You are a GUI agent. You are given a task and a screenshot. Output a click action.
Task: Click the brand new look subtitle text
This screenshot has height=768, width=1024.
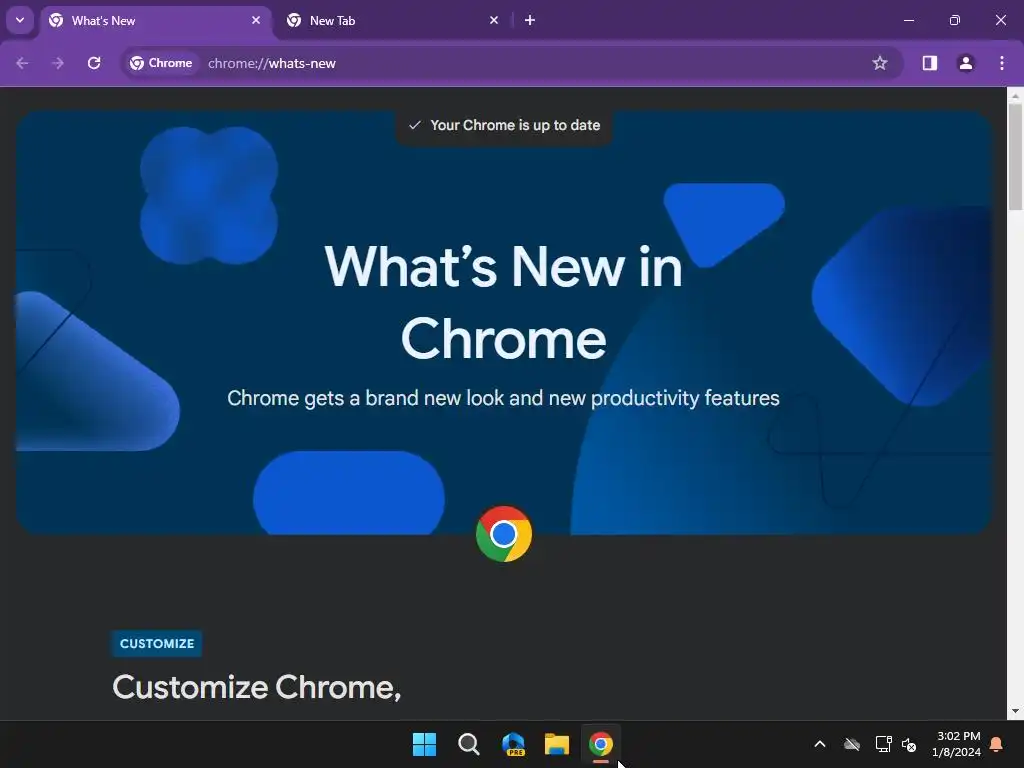click(504, 398)
